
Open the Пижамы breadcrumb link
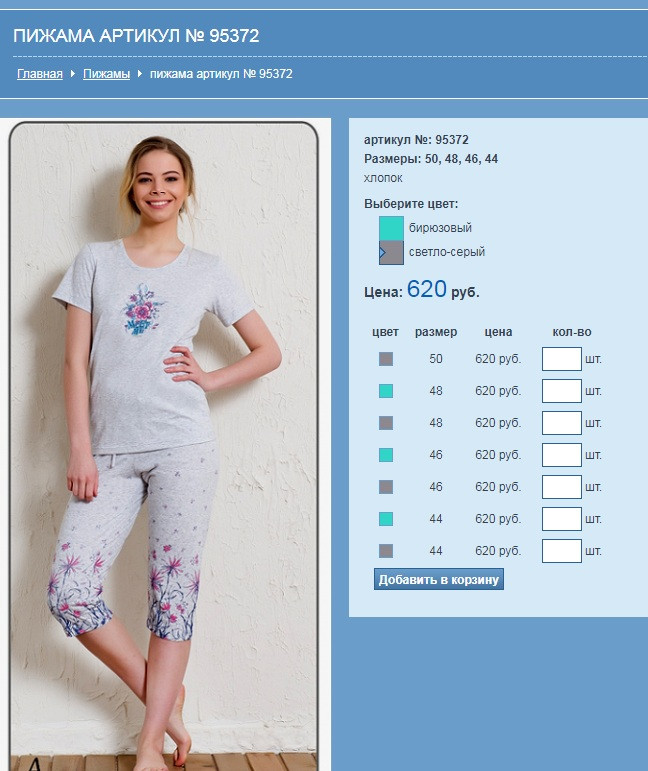point(106,74)
